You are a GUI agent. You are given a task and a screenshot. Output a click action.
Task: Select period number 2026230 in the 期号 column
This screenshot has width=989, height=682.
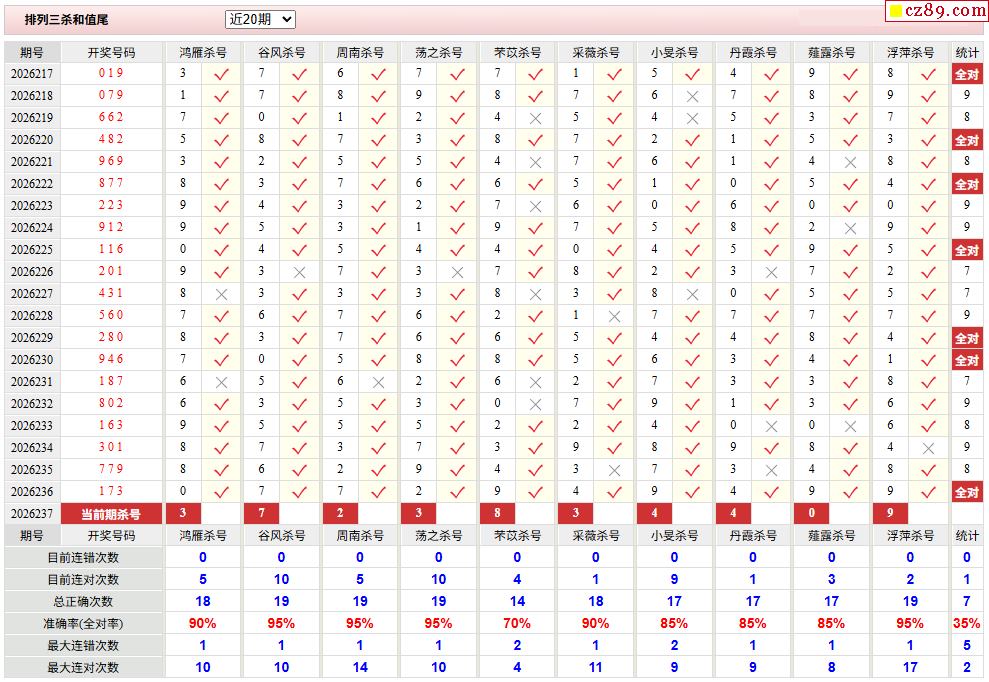32,360
